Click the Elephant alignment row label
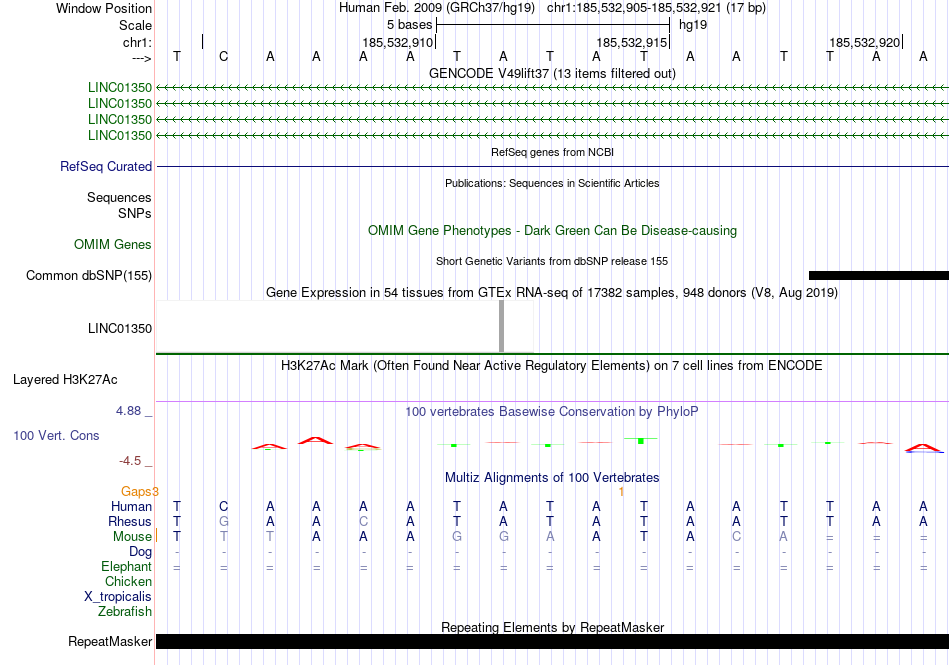 (126, 566)
